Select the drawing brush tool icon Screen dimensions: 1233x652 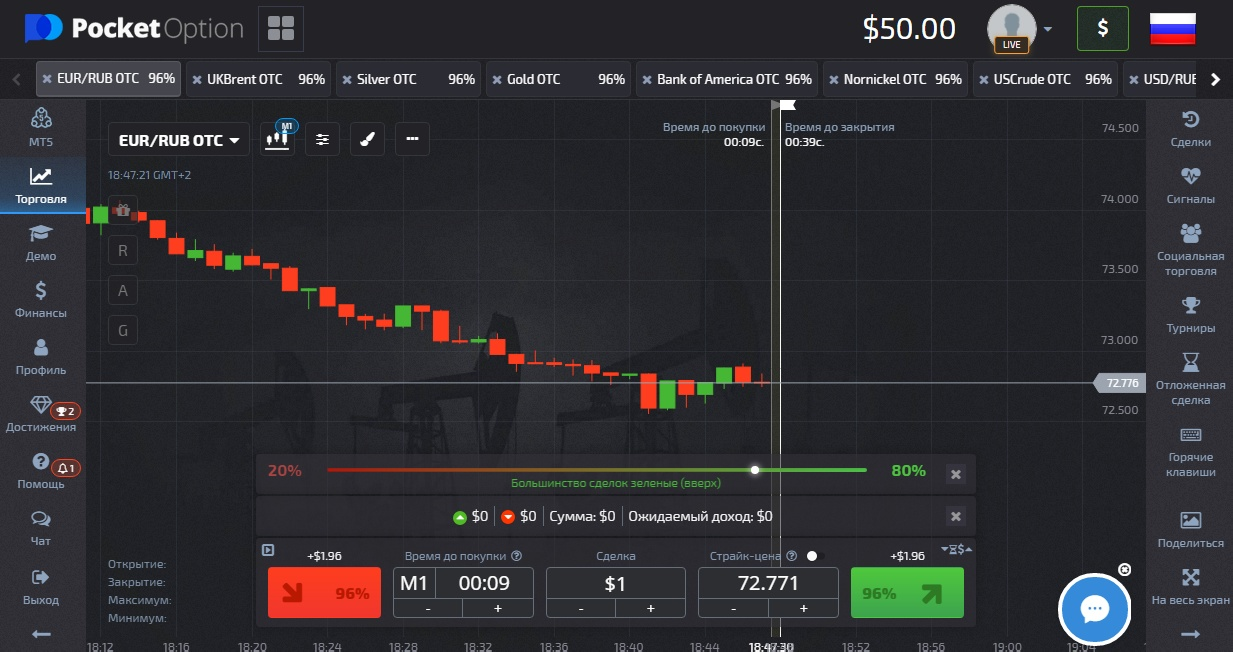point(367,140)
